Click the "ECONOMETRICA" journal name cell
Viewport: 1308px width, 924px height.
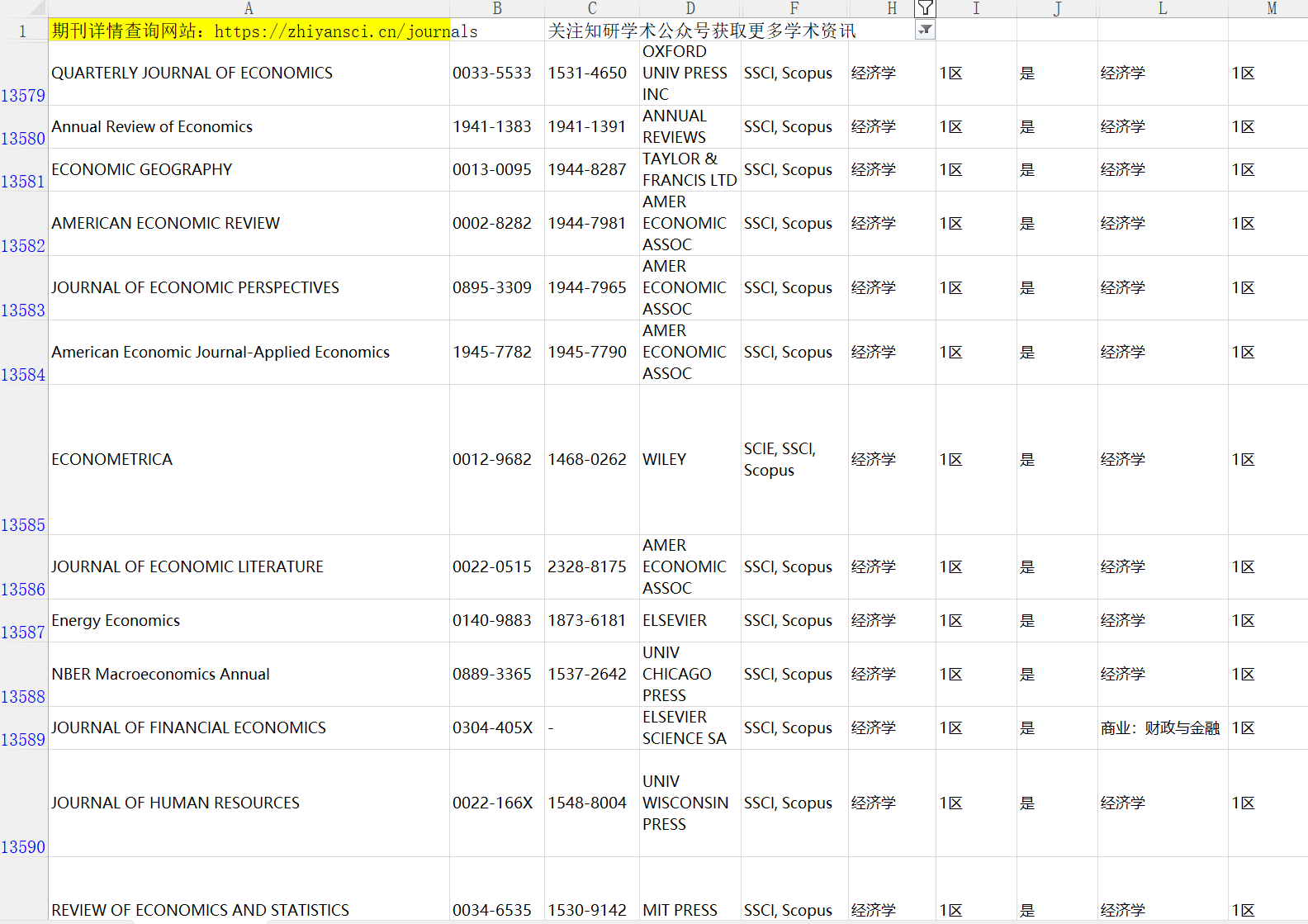pos(249,460)
